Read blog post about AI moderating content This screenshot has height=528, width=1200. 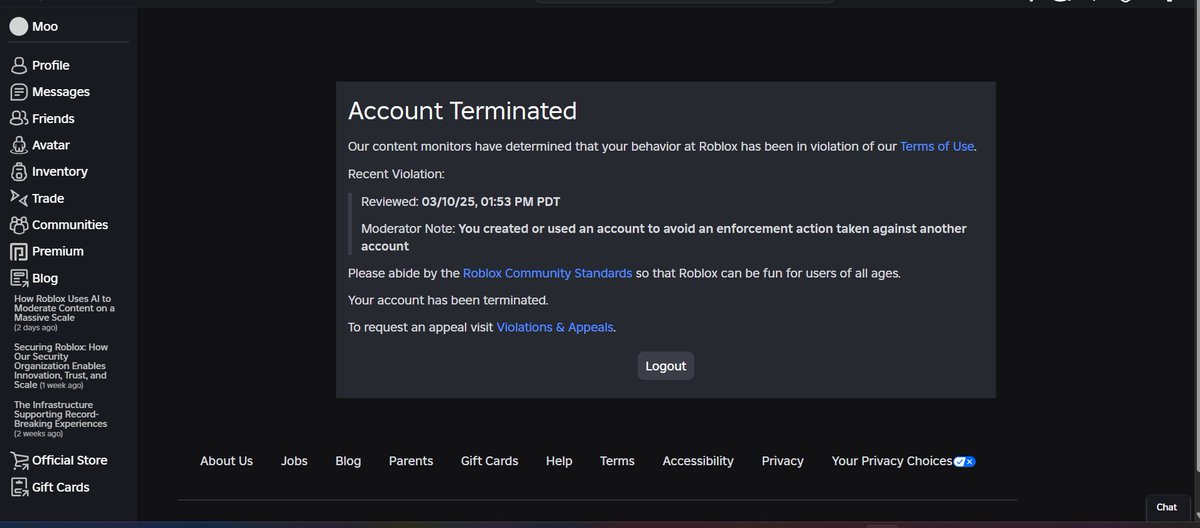tap(64, 312)
